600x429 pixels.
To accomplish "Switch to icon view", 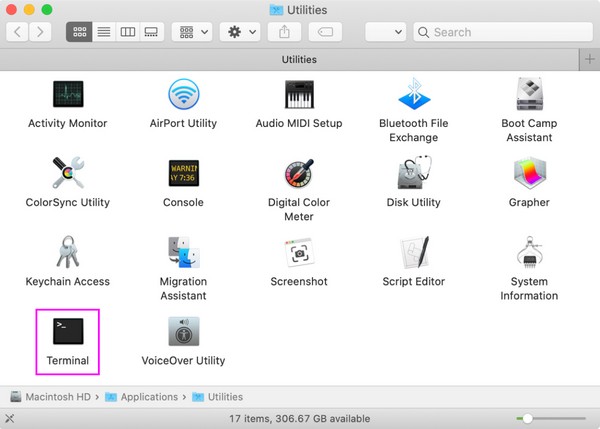I will pos(79,32).
